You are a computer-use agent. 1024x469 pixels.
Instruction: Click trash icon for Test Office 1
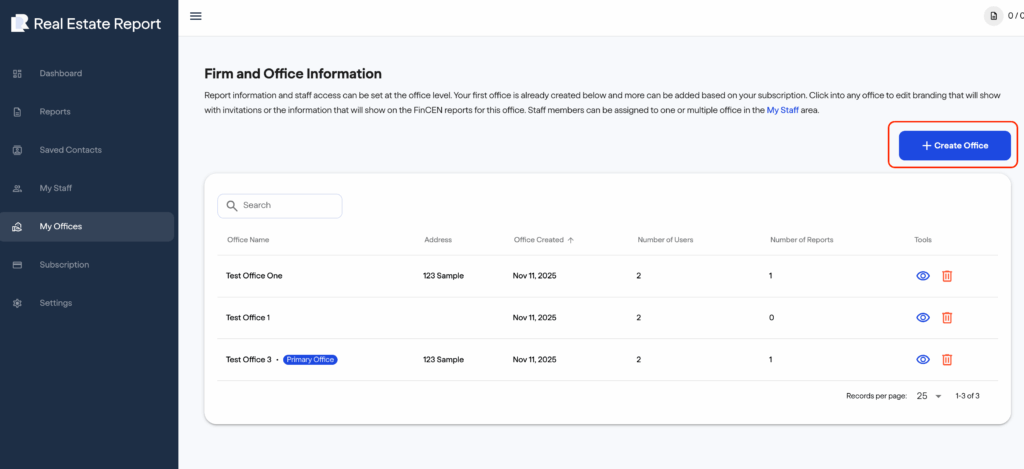pyautogui.click(x=947, y=318)
